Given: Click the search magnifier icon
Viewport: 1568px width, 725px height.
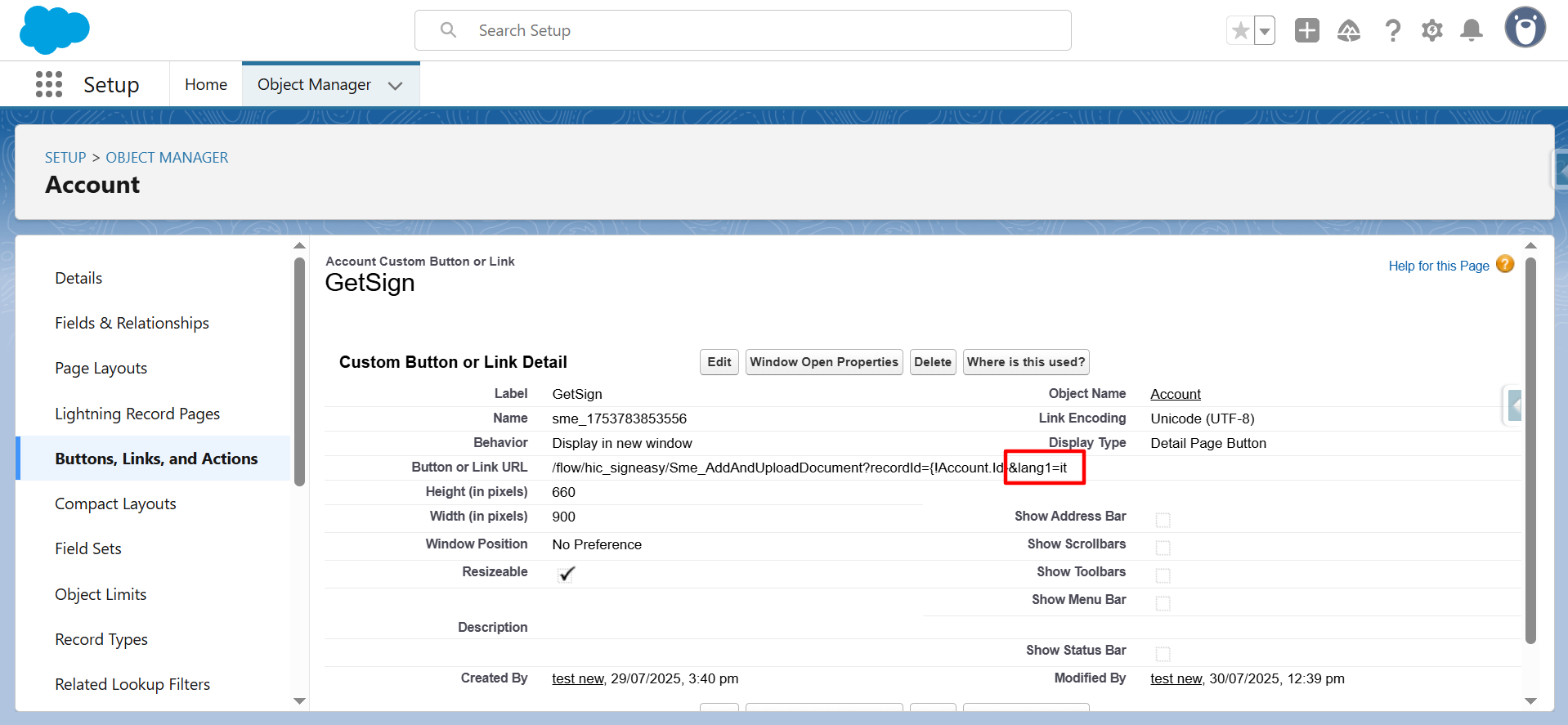Looking at the screenshot, I should point(448,30).
